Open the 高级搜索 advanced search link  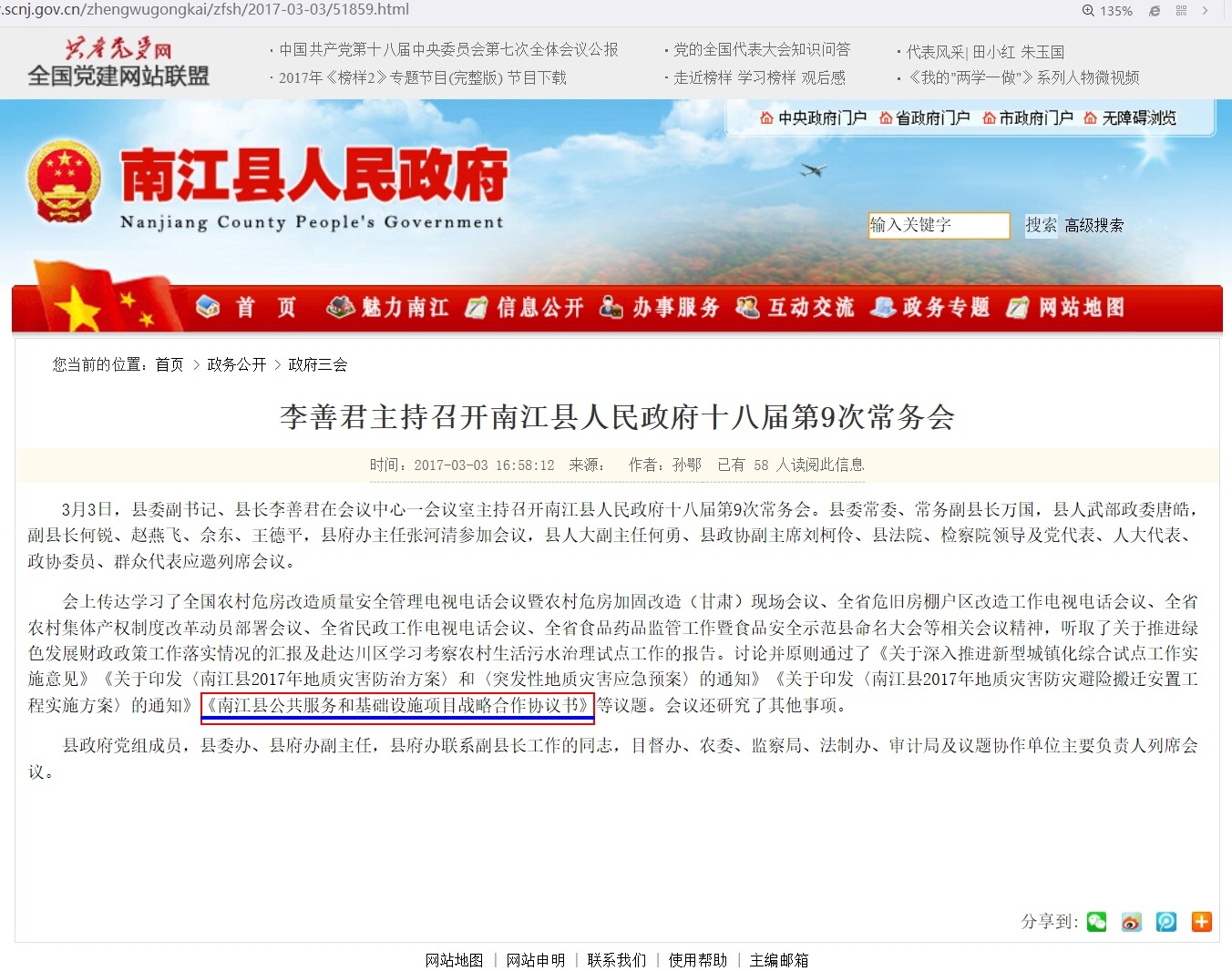click(x=1094, y=226)
